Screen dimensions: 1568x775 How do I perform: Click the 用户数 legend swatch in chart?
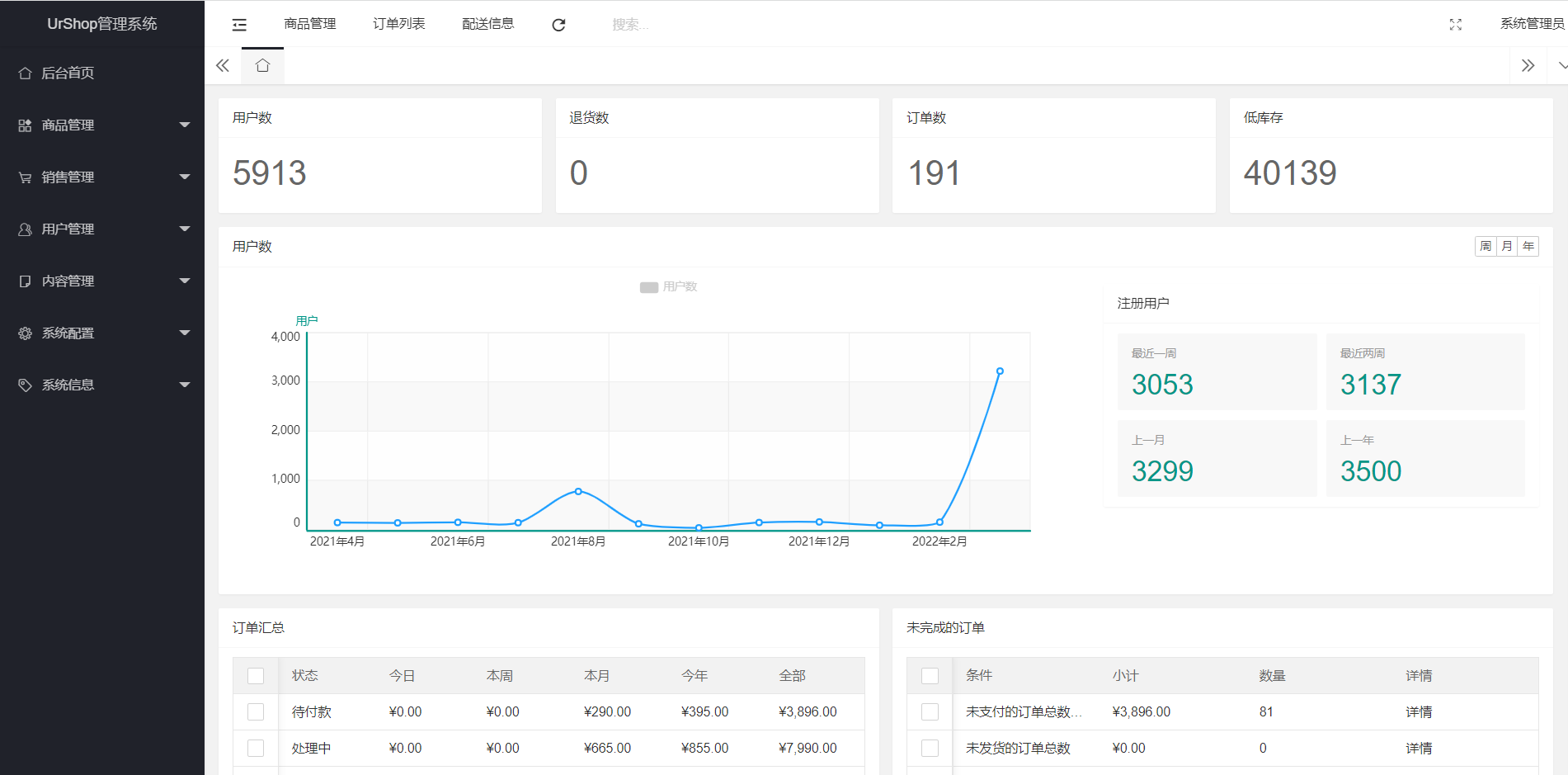[x=648, y=287]
